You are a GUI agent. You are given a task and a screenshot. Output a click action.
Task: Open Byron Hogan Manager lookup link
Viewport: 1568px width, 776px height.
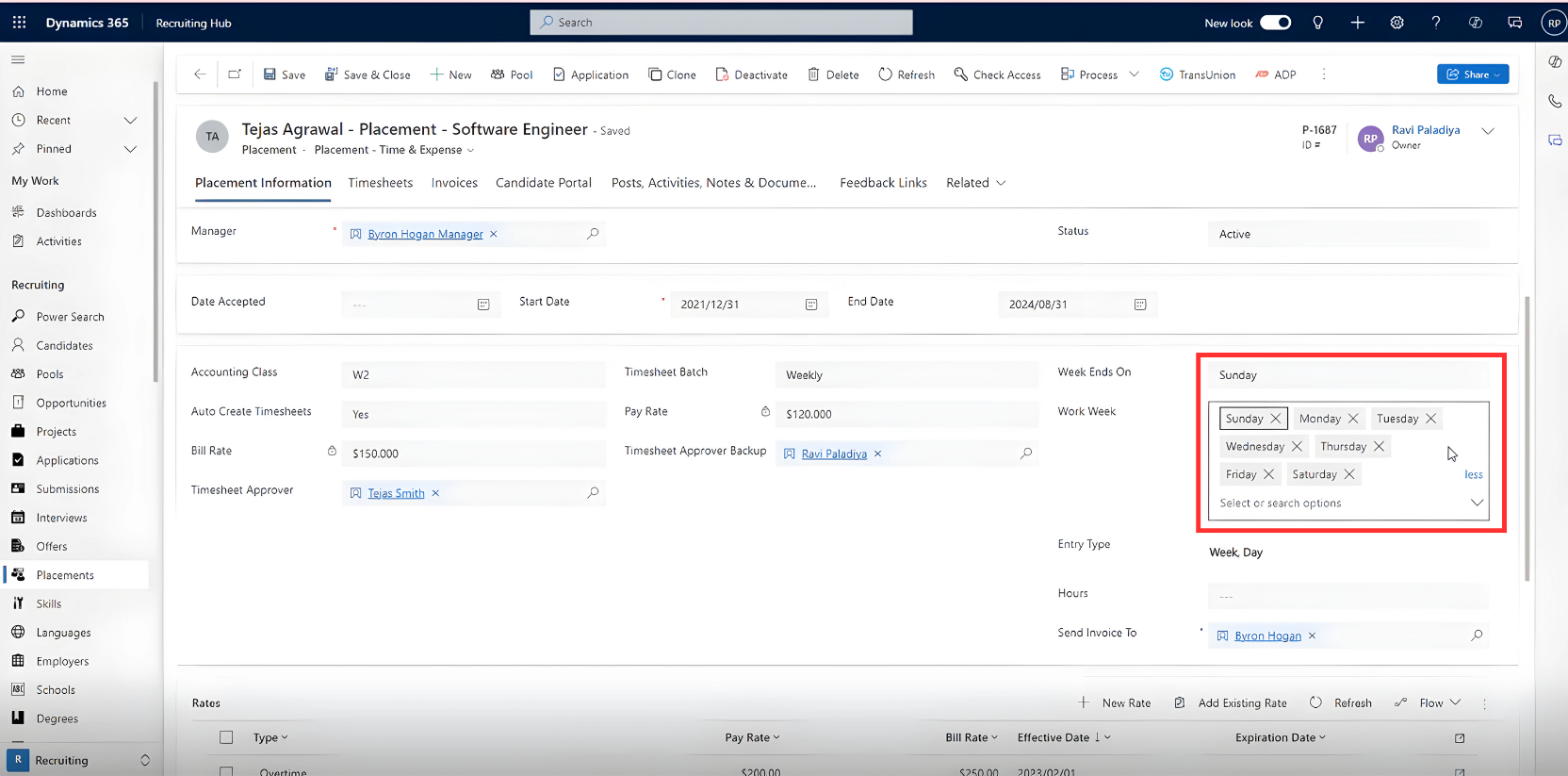(425, 234)
